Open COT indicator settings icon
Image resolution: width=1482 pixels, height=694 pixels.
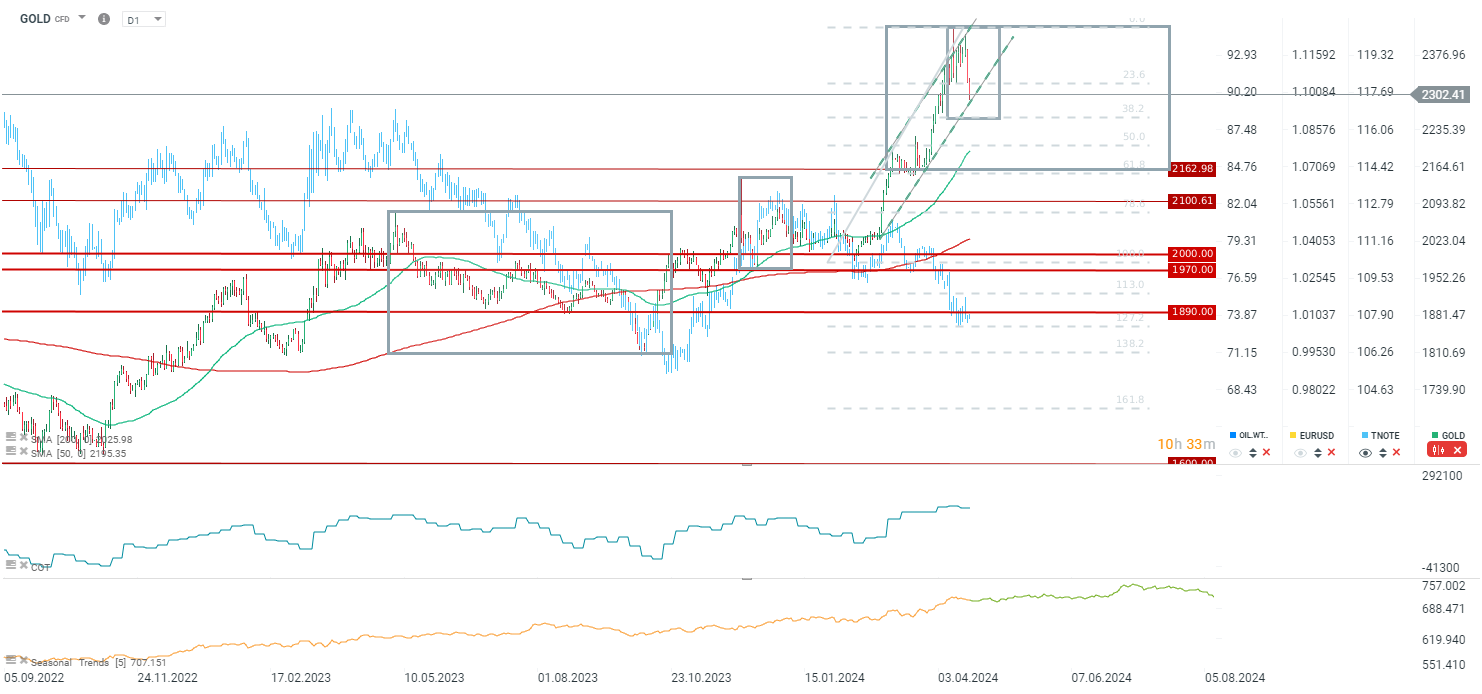(x=11, y=565)
